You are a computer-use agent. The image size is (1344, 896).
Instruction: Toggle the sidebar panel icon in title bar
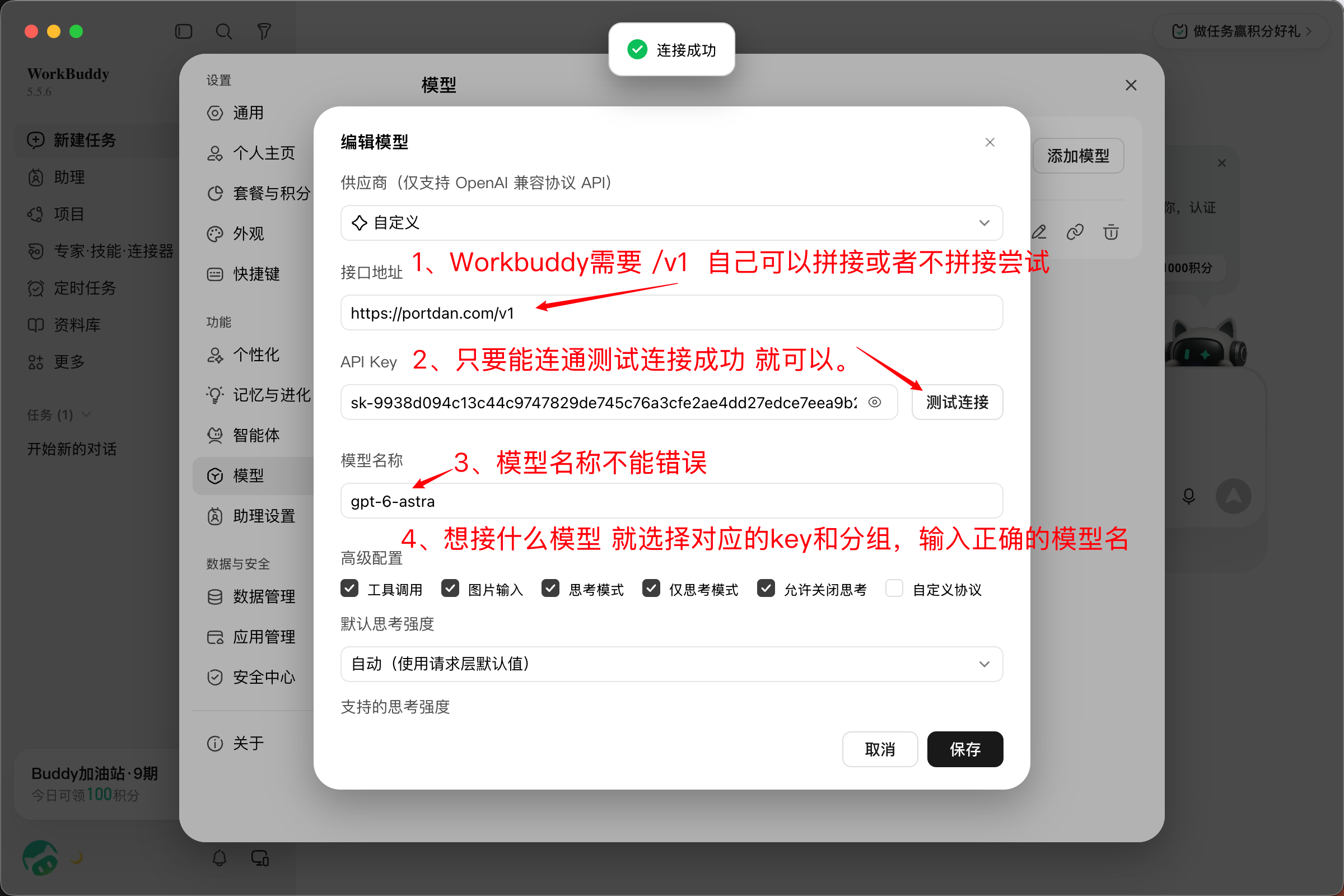(x=184, y=31)
